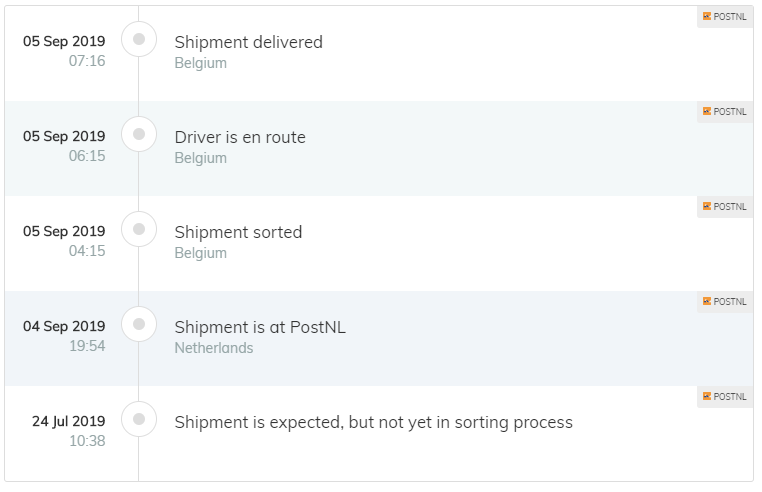Click the Shipment delivered status text
This screenshot has width=762, height=492.
point(248,42)
